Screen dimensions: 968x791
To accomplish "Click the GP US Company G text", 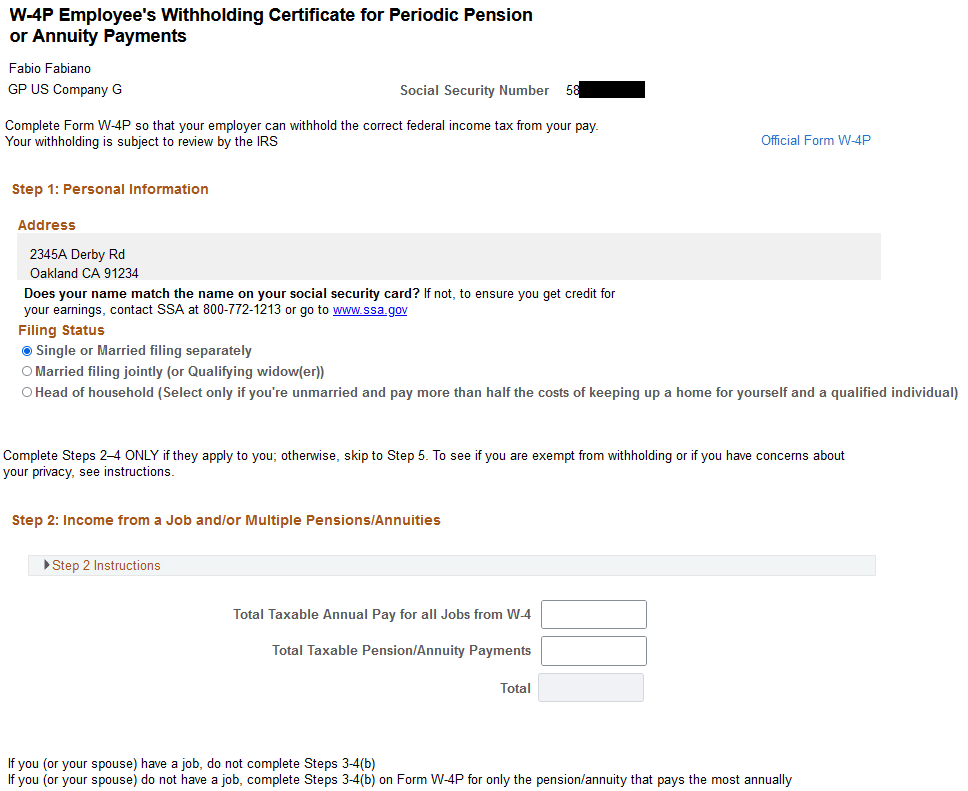I will click(x=64, y=89).
